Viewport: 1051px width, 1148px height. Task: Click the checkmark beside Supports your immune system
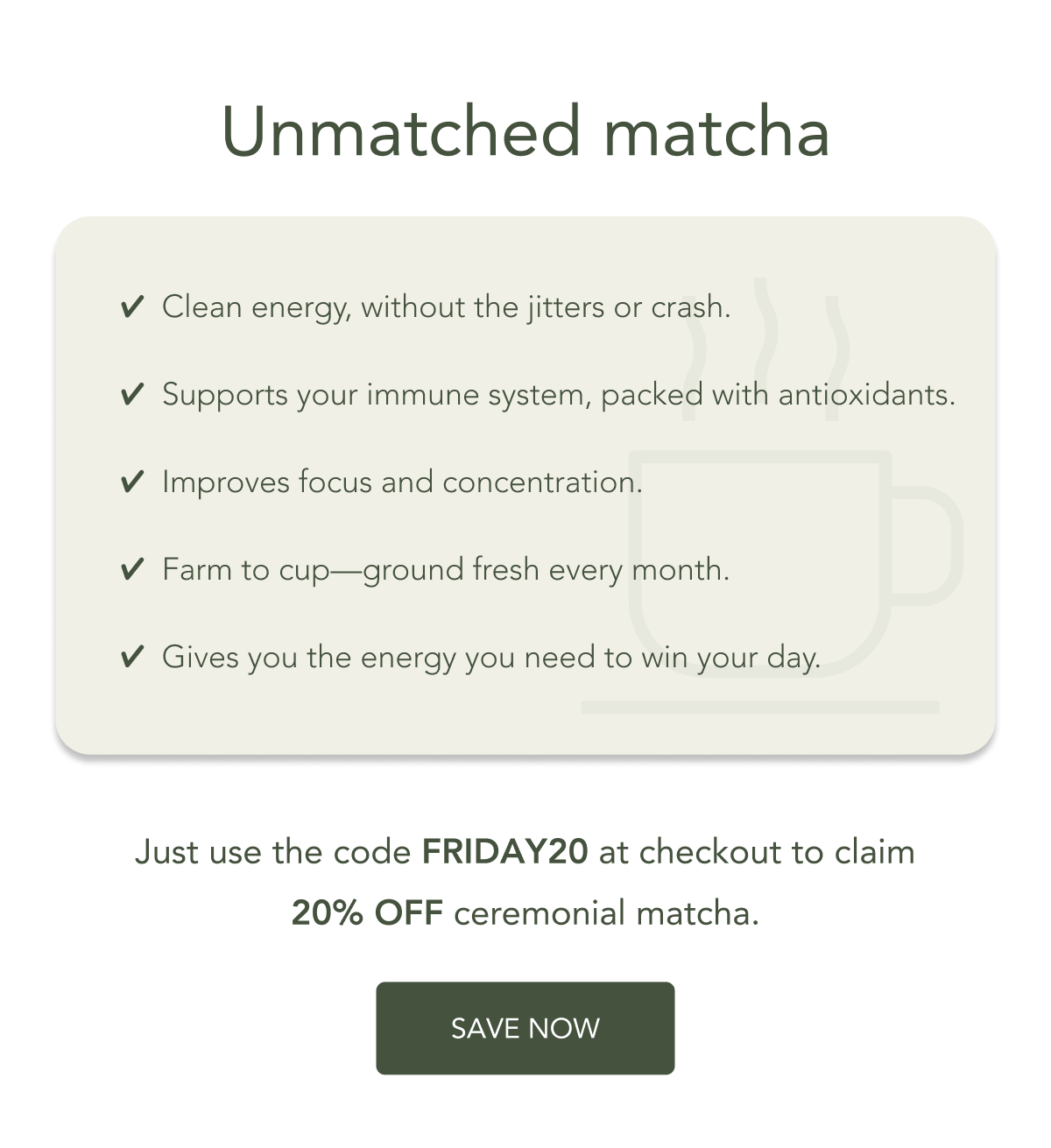[x=131, y=395]
